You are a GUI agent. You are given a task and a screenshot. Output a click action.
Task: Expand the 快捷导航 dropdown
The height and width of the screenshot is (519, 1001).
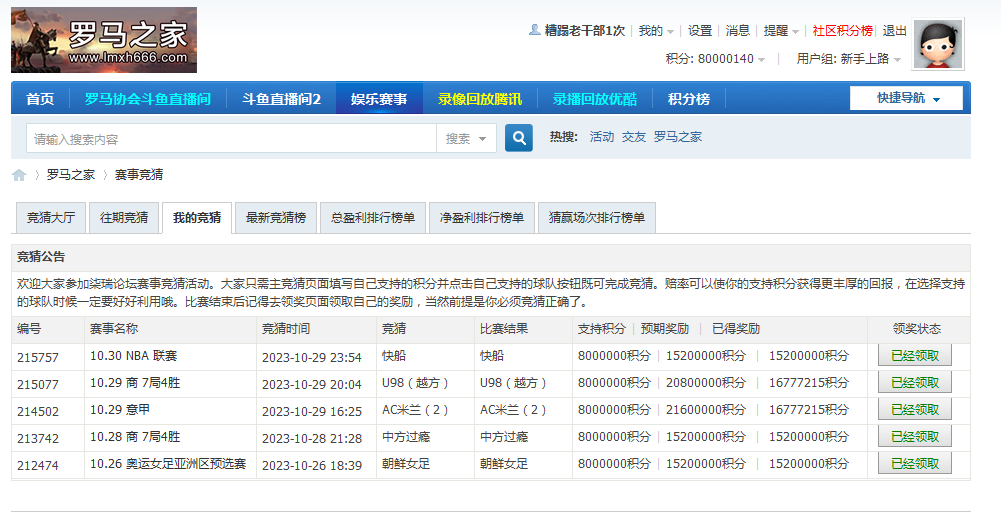[907, 98]
